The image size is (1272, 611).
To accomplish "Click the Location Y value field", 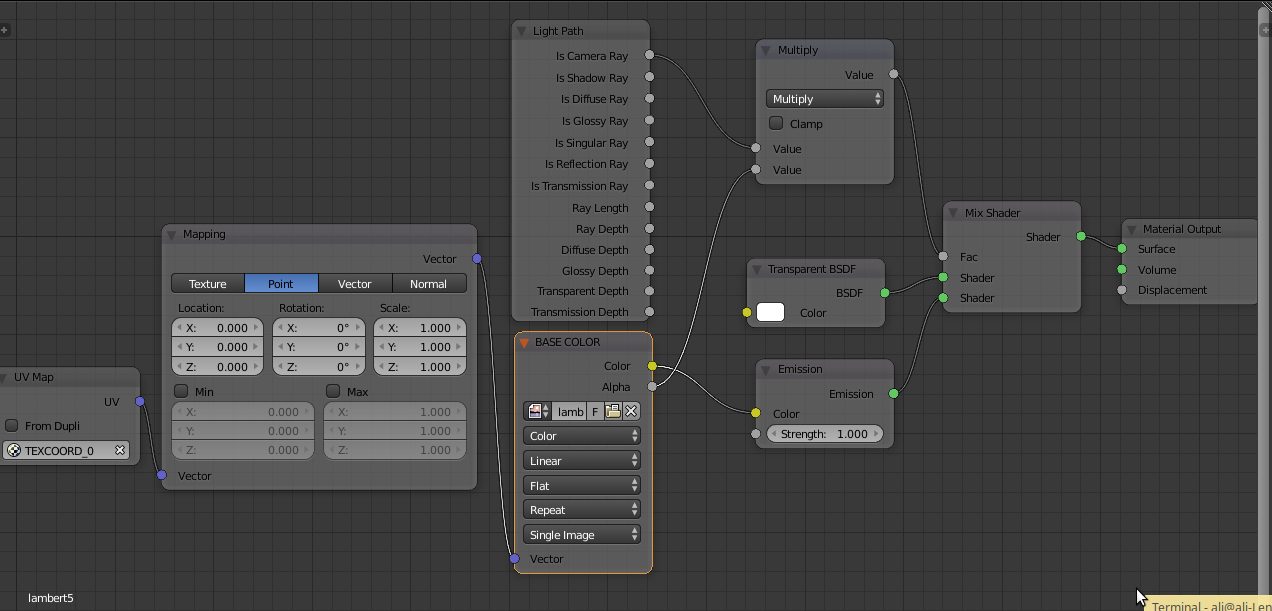I will 218,347.
